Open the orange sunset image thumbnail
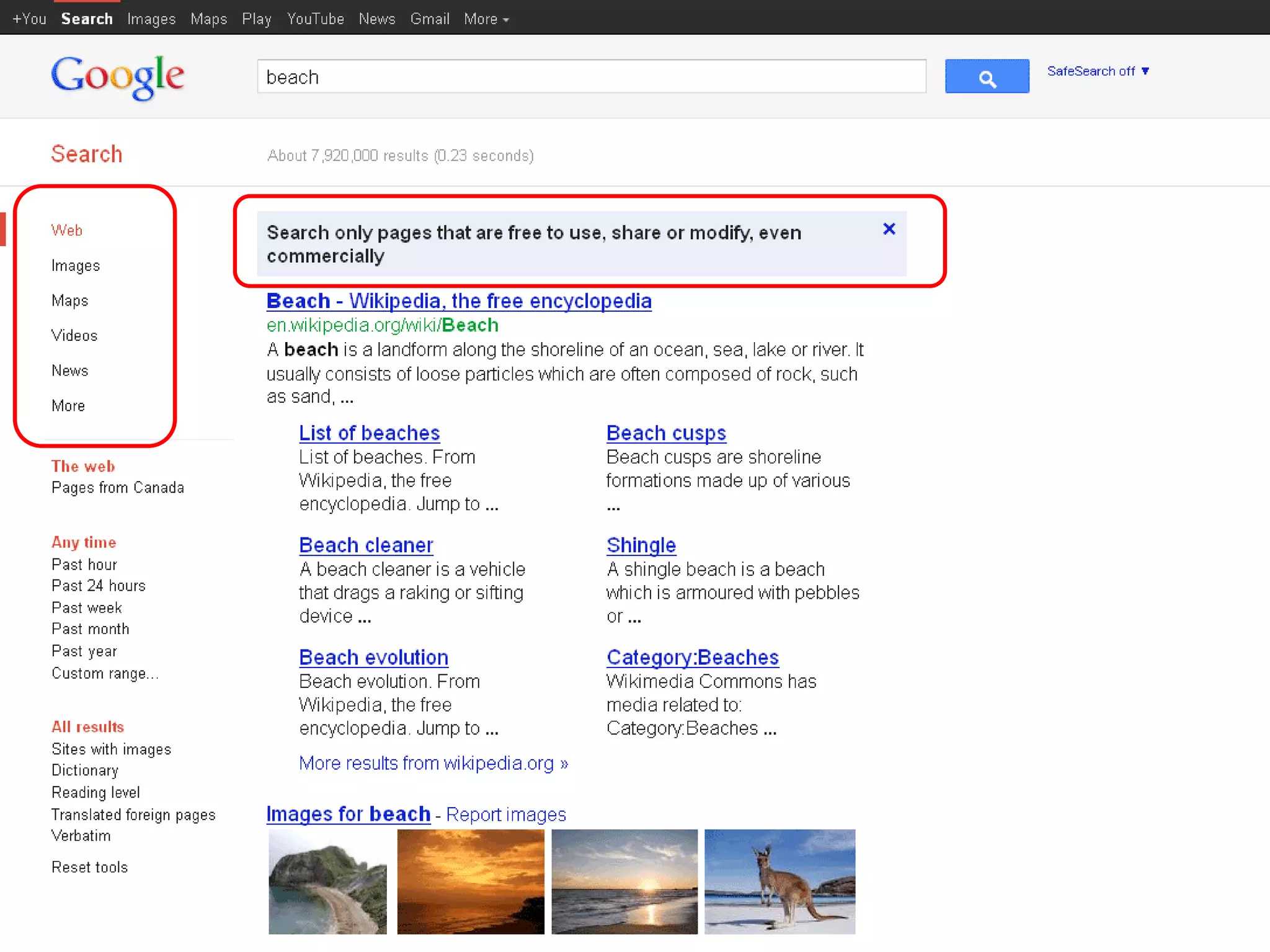The width and height of the screenshot is (1270, 952). (x=470, y=881)
